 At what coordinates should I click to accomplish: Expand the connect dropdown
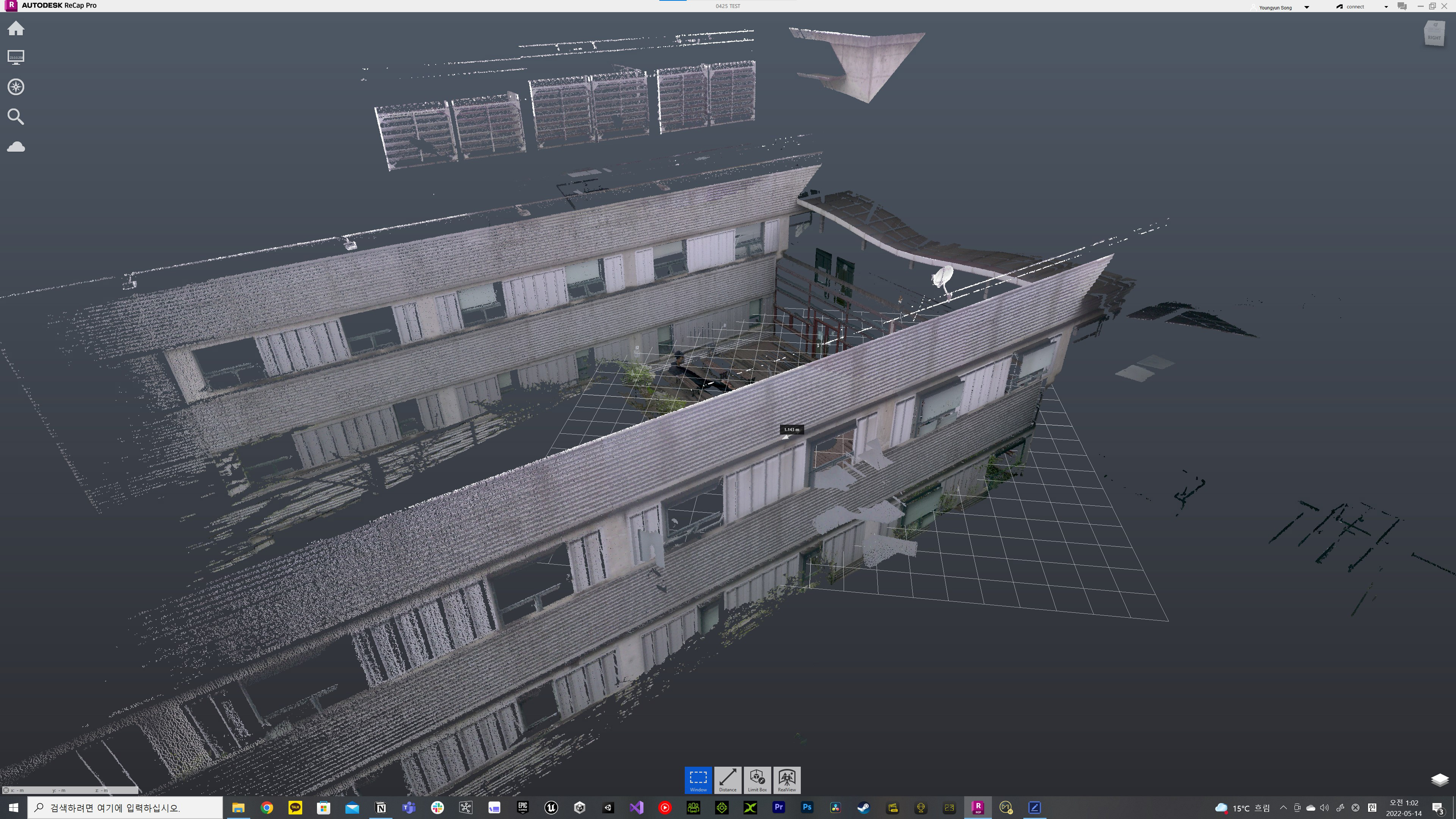pos(1386,7)
